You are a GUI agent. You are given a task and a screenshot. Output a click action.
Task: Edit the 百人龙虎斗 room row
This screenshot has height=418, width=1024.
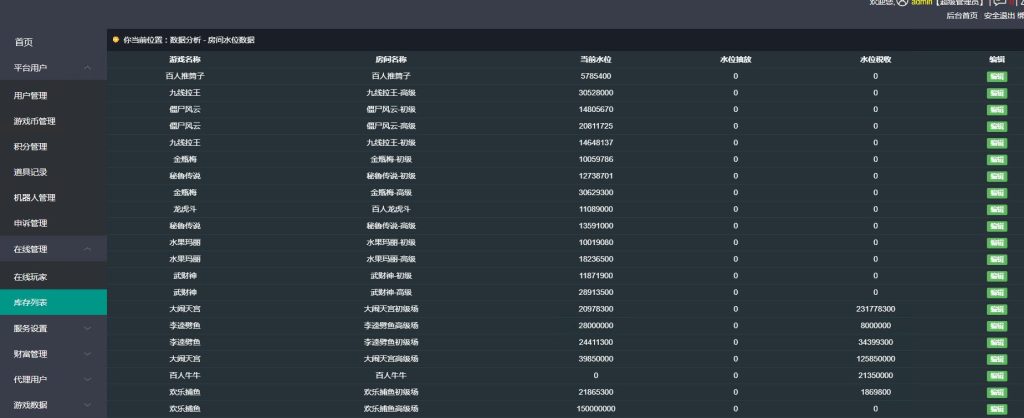(997, 210)
